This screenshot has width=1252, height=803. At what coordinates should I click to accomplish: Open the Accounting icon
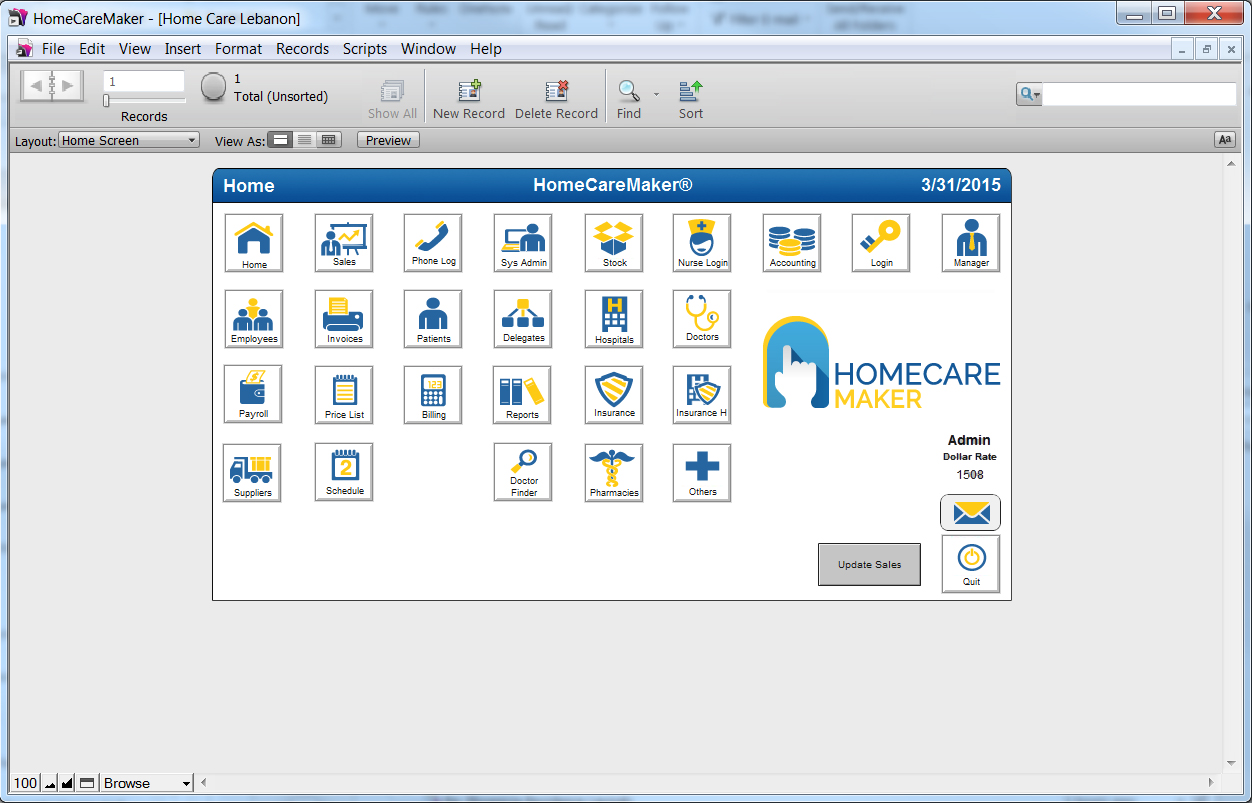point(792,243)
